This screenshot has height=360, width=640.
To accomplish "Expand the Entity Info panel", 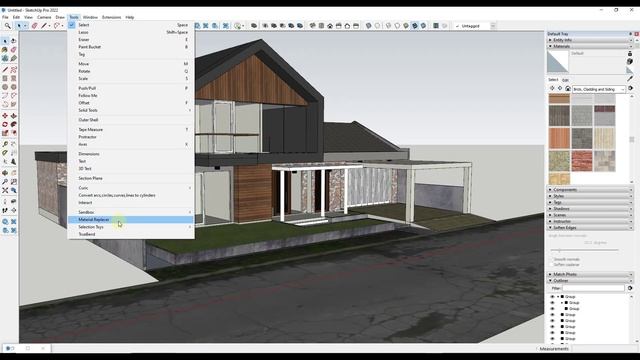I will click(590, 40).
